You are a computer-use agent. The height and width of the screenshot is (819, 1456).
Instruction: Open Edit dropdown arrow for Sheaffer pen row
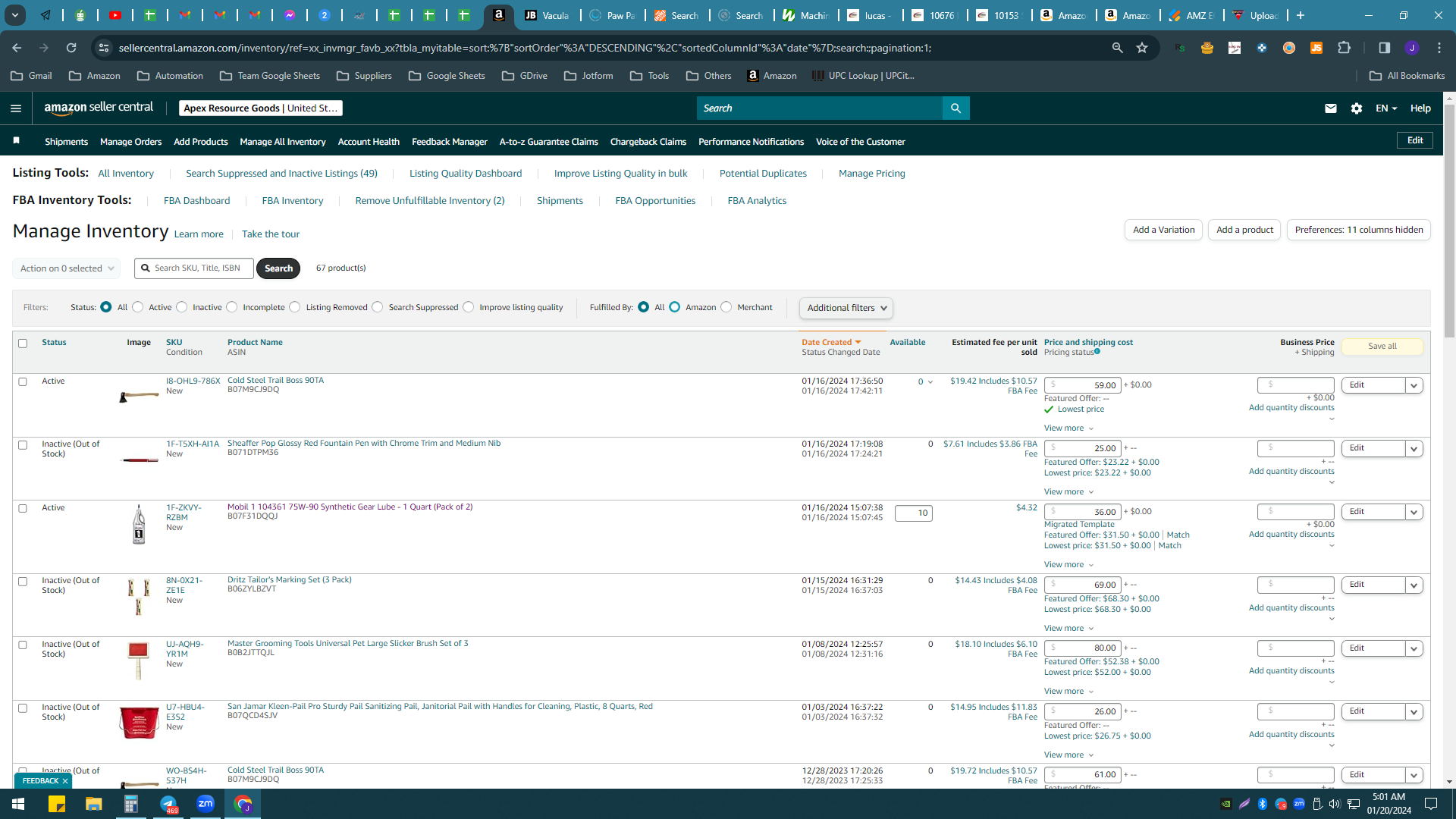point(1414,448)
